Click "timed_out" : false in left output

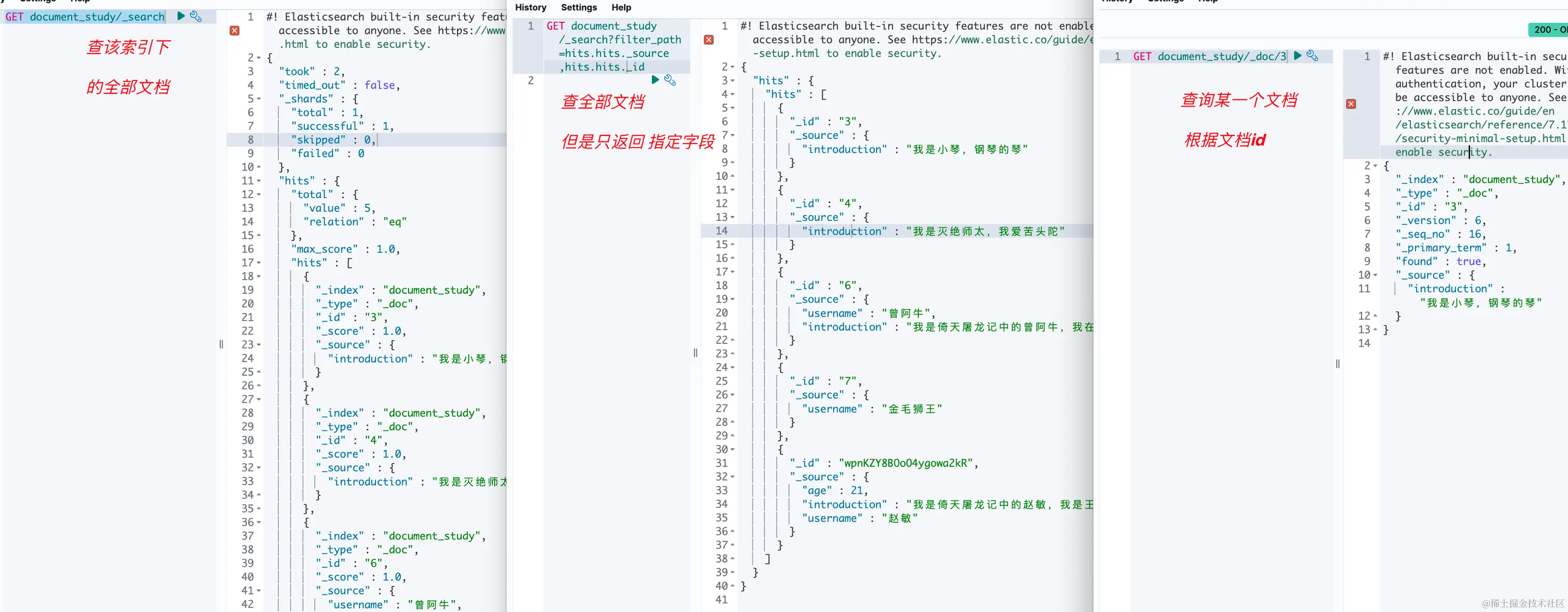point(339,85)
